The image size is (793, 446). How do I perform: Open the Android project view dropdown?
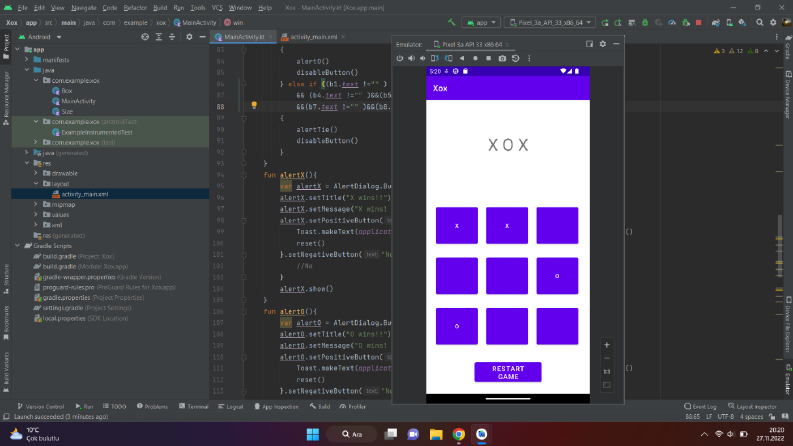pyautogui.click(x=40, y=37)
